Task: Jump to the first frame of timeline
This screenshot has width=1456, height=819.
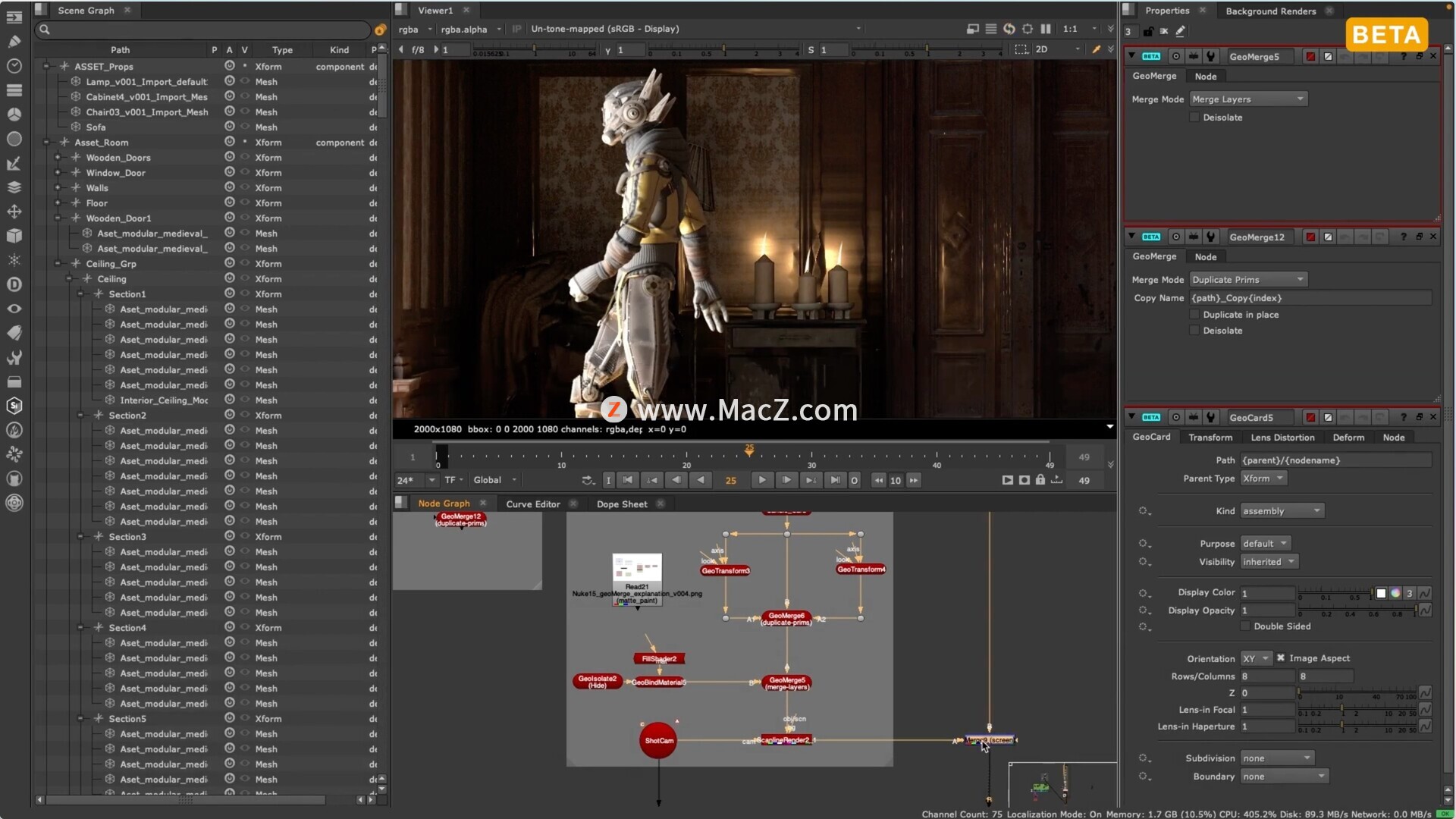Action: tap(627, 480)
